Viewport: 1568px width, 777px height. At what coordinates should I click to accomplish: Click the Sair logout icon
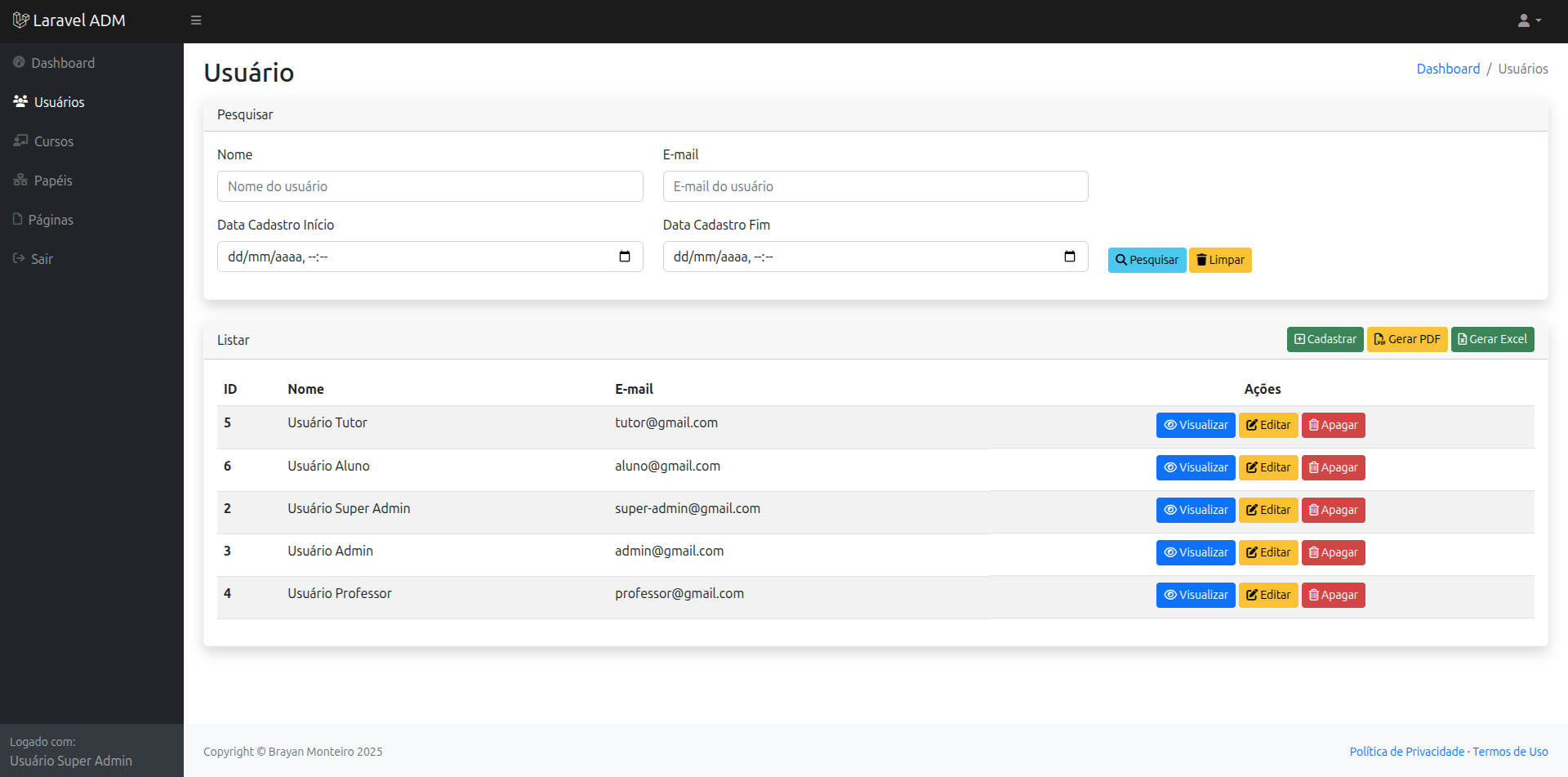point(19,258)
